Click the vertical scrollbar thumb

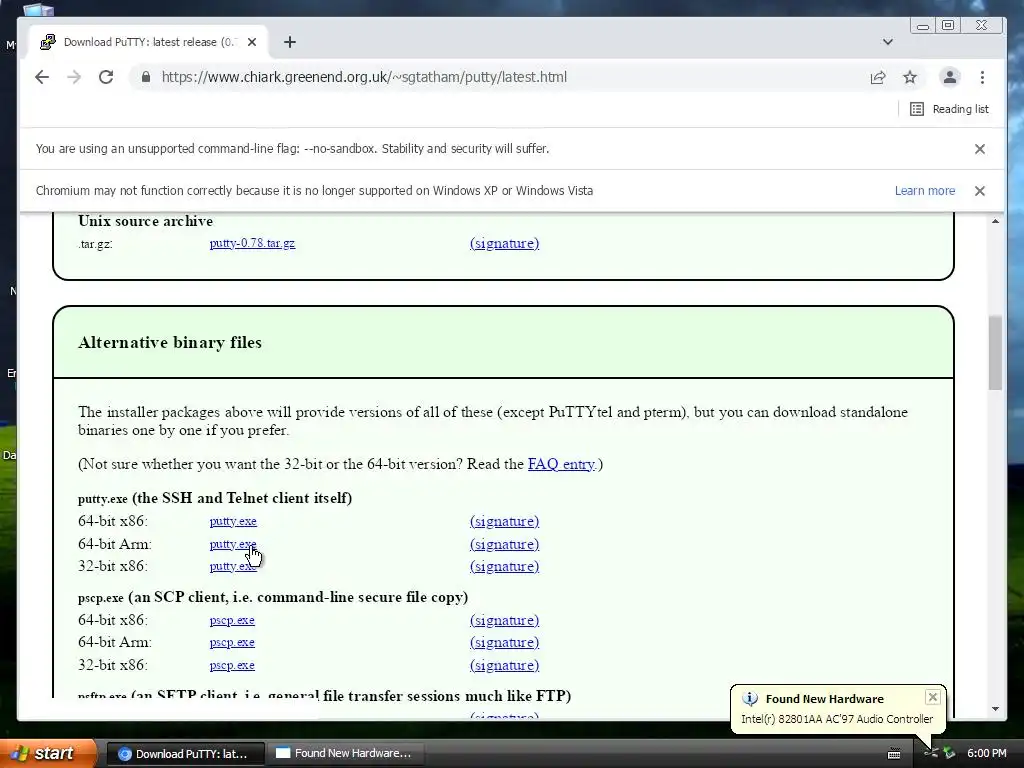(x=995, y=353)
